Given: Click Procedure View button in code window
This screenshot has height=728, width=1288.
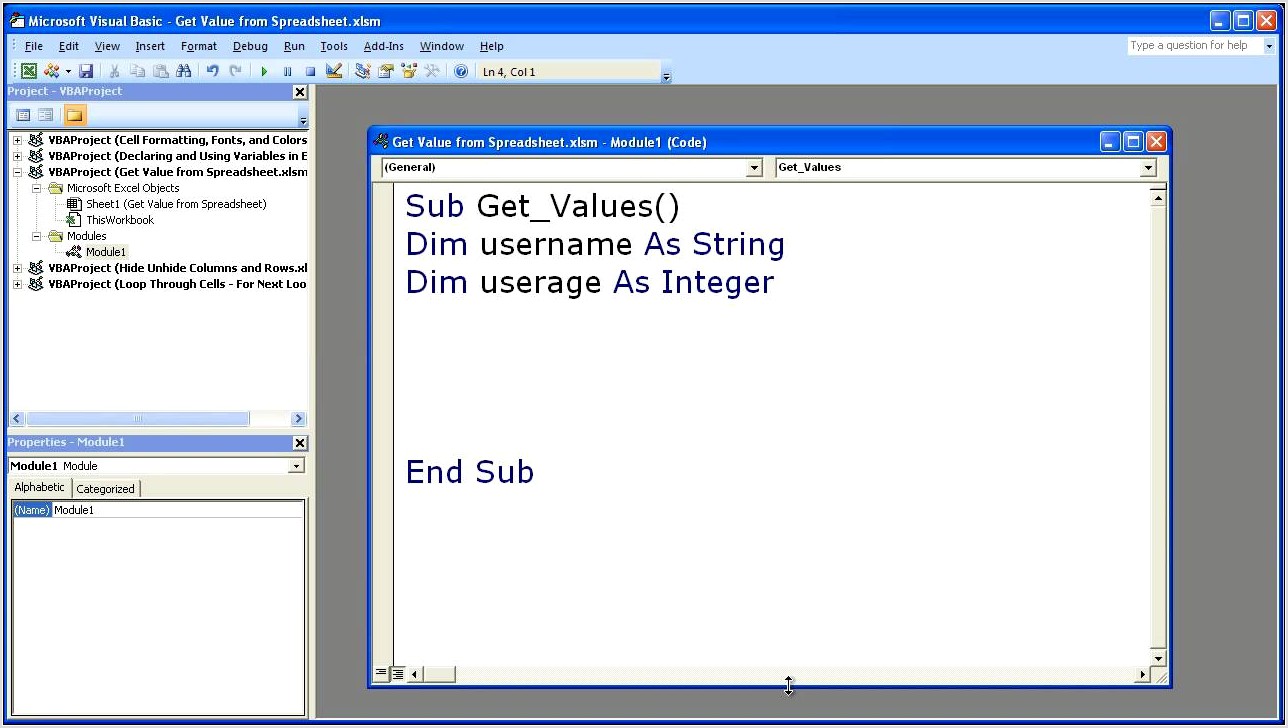Looking at the screenshot, I should pyautogui.click(x=381, y=674).
